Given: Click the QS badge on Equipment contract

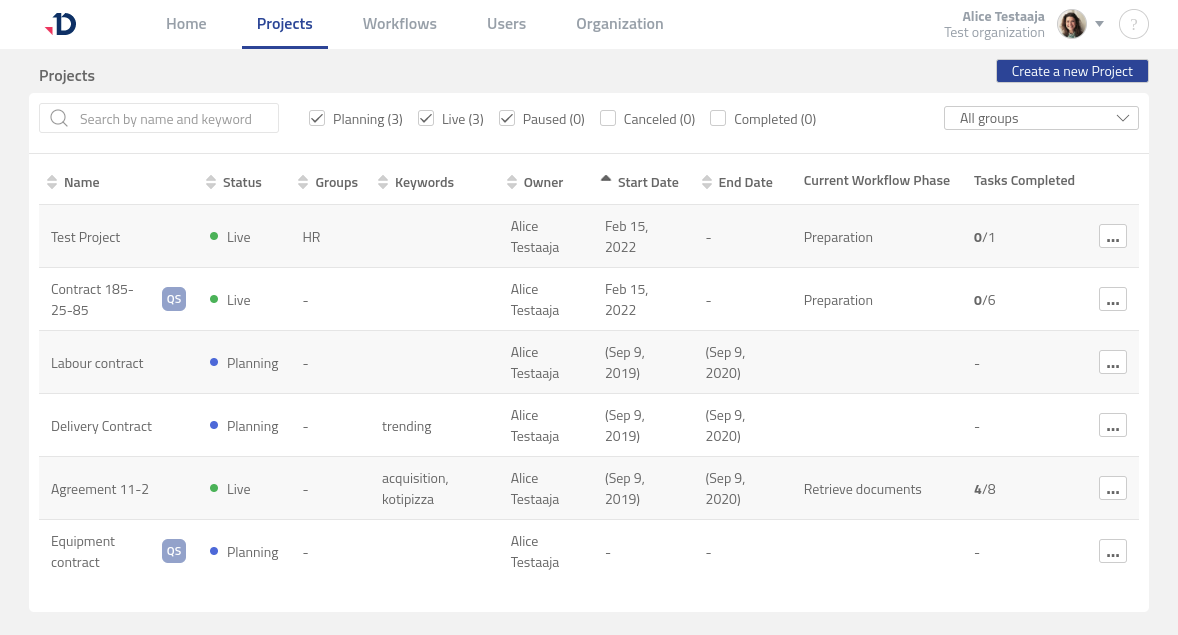Looking at the screenshot, I should tap(174, 551).
